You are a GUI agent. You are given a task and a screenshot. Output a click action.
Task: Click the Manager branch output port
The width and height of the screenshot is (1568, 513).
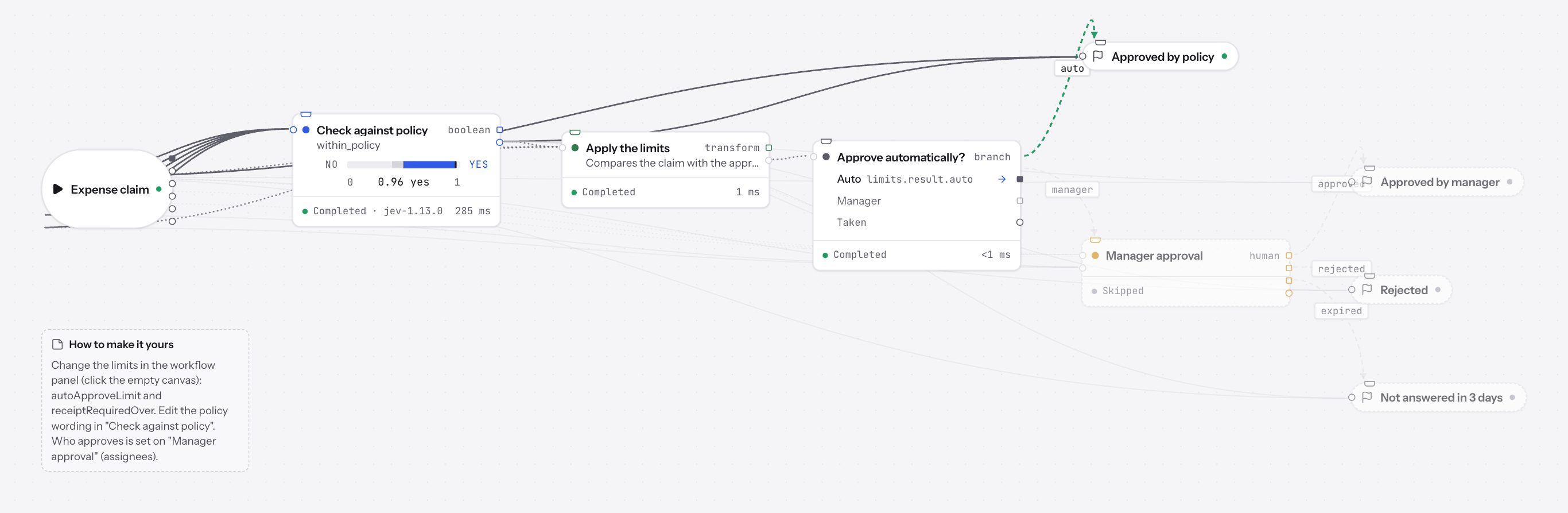click(1020, 200)
